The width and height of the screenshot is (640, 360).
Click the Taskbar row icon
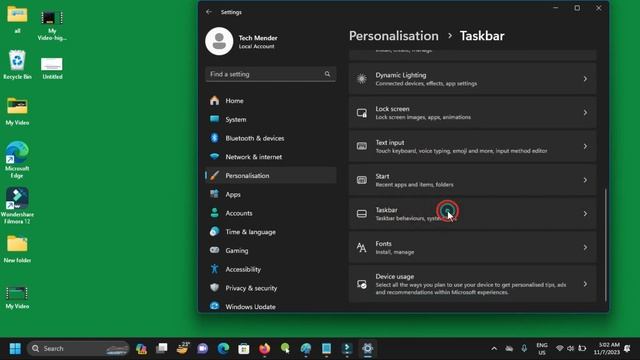362,213
